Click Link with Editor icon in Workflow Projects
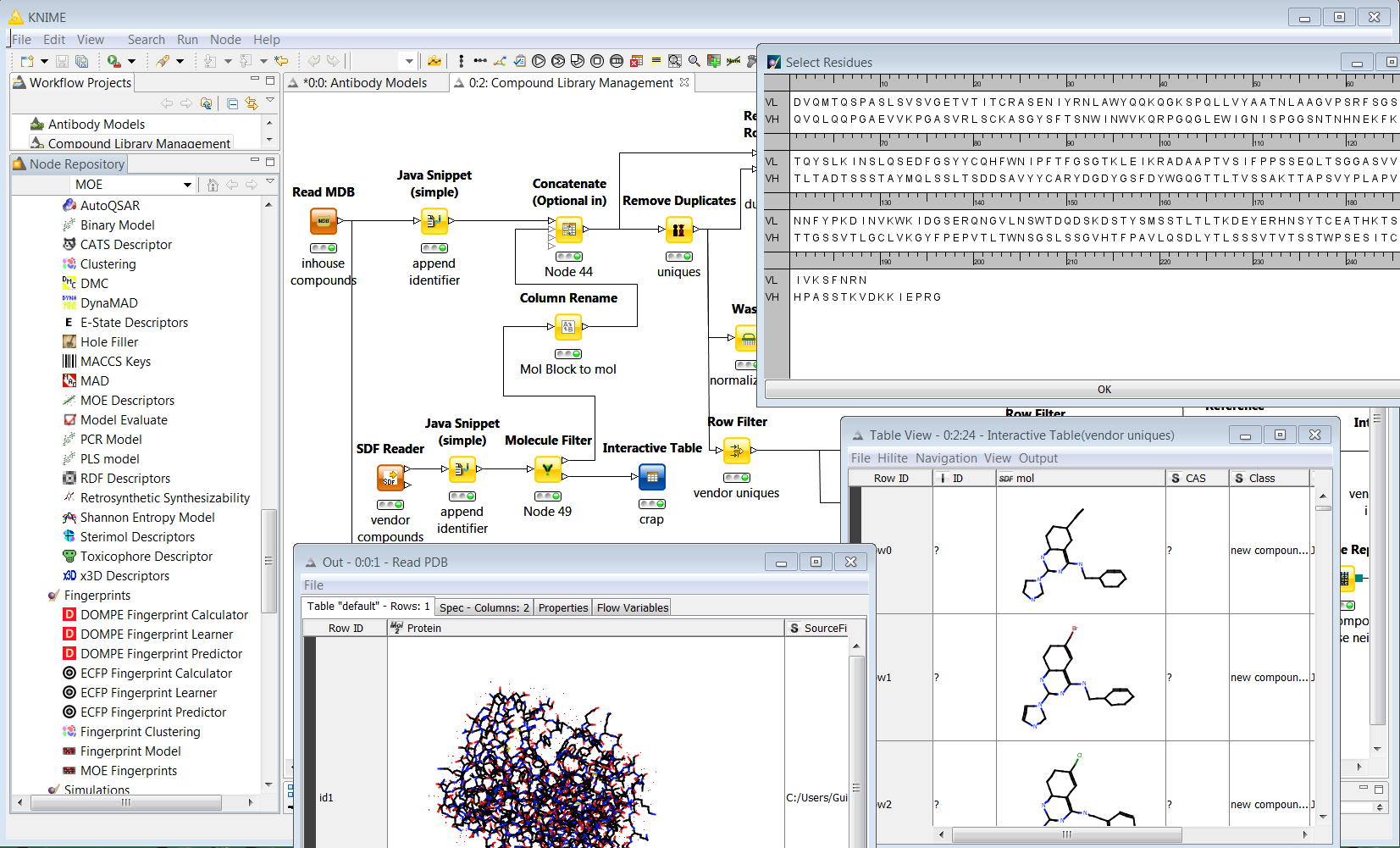The width and height of the screenshot is (1400, 848). click(252, 103)
